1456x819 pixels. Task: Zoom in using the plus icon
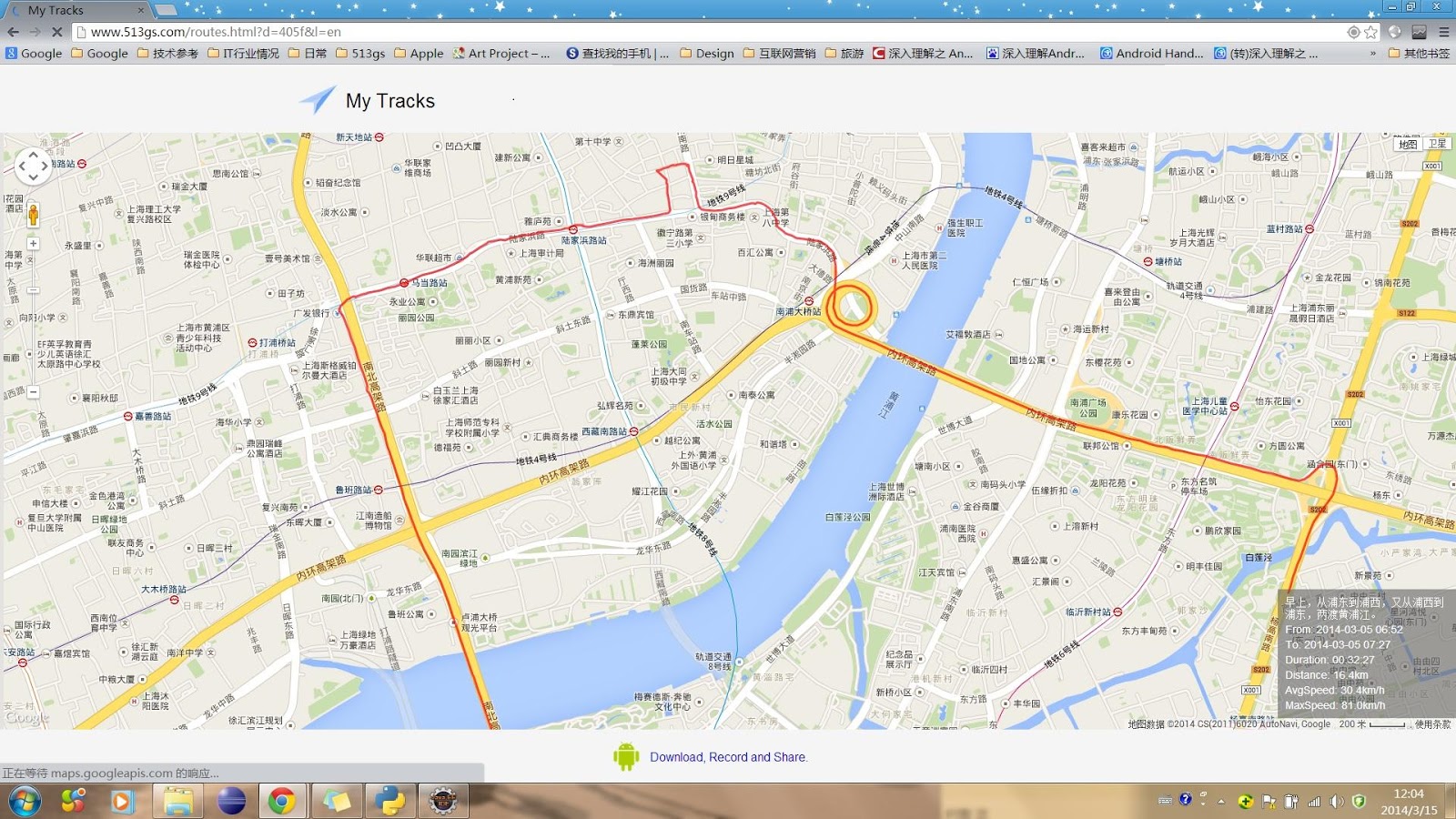pos(33,242)
